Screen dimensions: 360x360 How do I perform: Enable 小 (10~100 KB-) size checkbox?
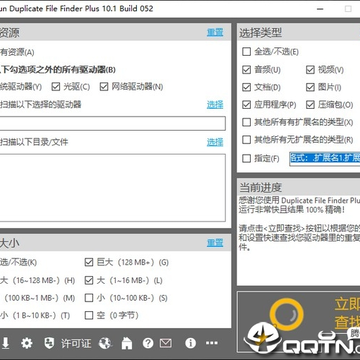click(x=89, y=298)
